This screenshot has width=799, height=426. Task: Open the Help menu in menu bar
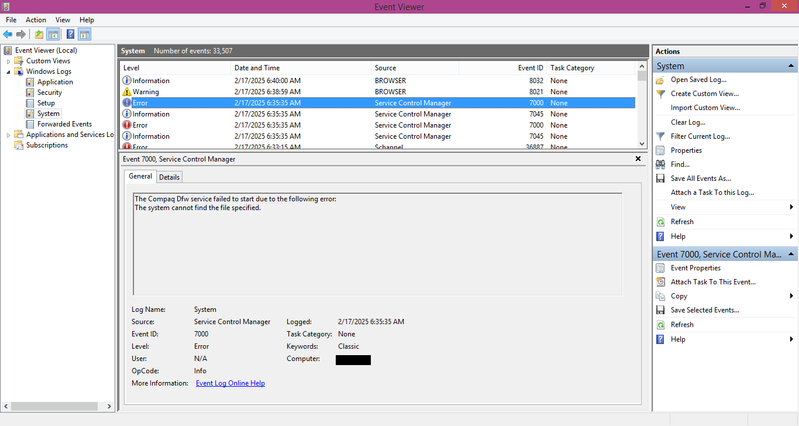pyautogui.click(x=87, y=20)
